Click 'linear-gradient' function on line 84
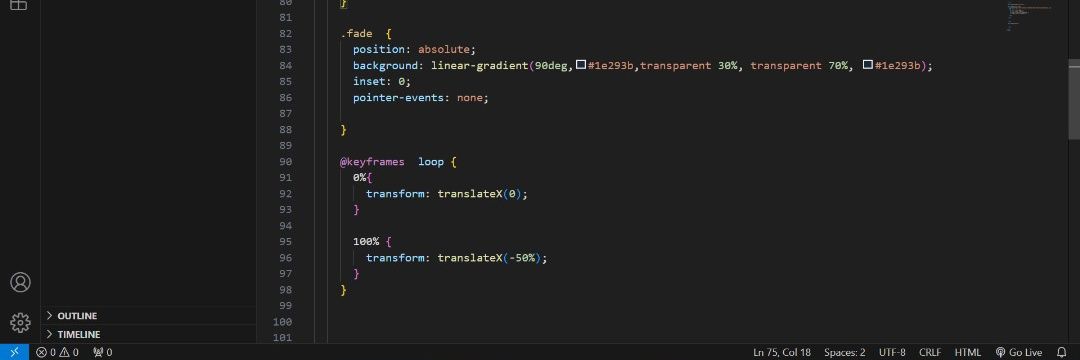Image resolution: width=1080 pixels, height=360 pixels. tap(479, 65)
